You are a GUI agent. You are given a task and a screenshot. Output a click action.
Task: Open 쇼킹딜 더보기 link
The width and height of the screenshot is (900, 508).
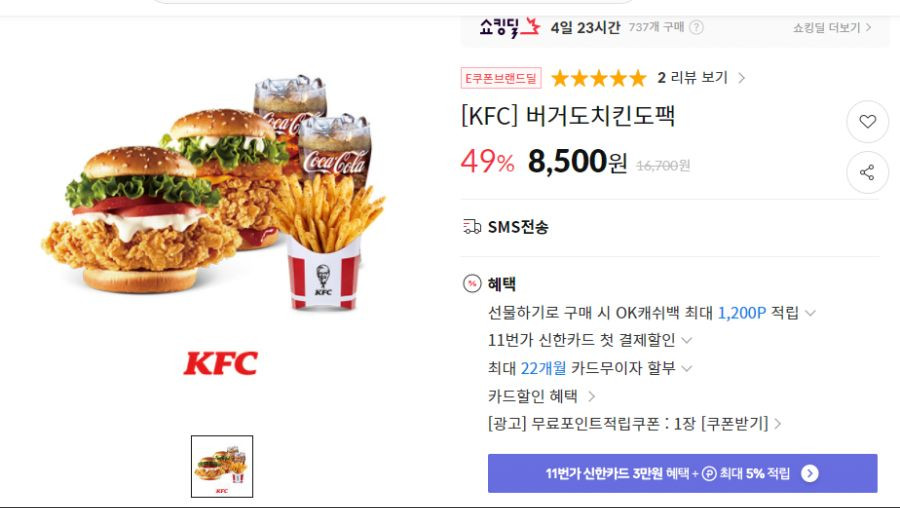tap(832, 28)
